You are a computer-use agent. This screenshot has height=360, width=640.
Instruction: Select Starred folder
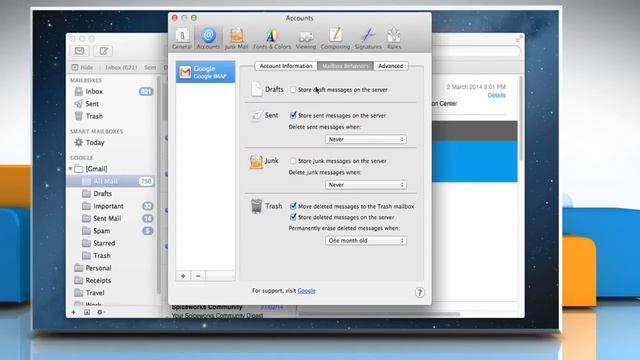[112, 243]
